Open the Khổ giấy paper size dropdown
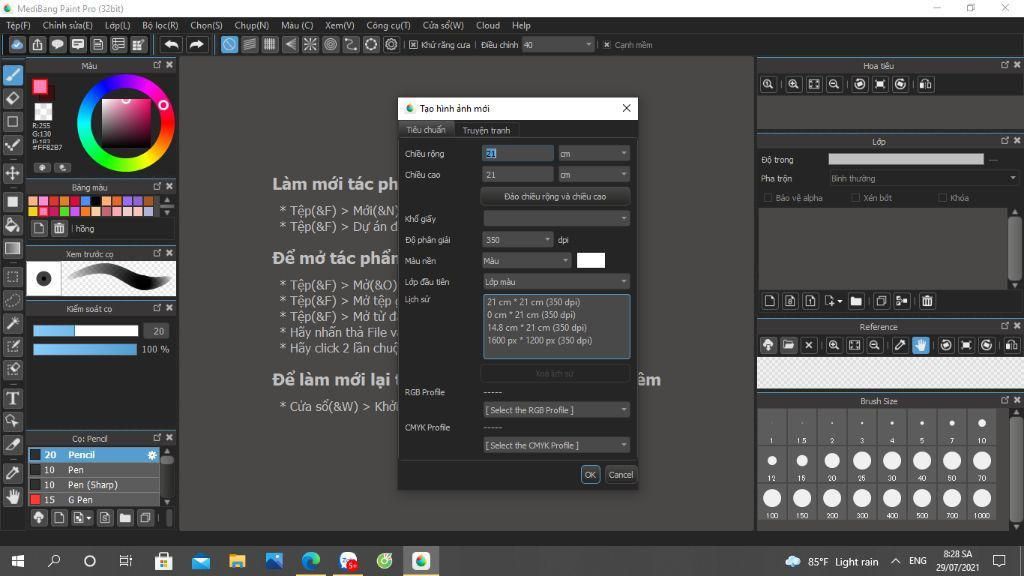This screenshot has height=576, width=1024. click(x=556, y=218)
